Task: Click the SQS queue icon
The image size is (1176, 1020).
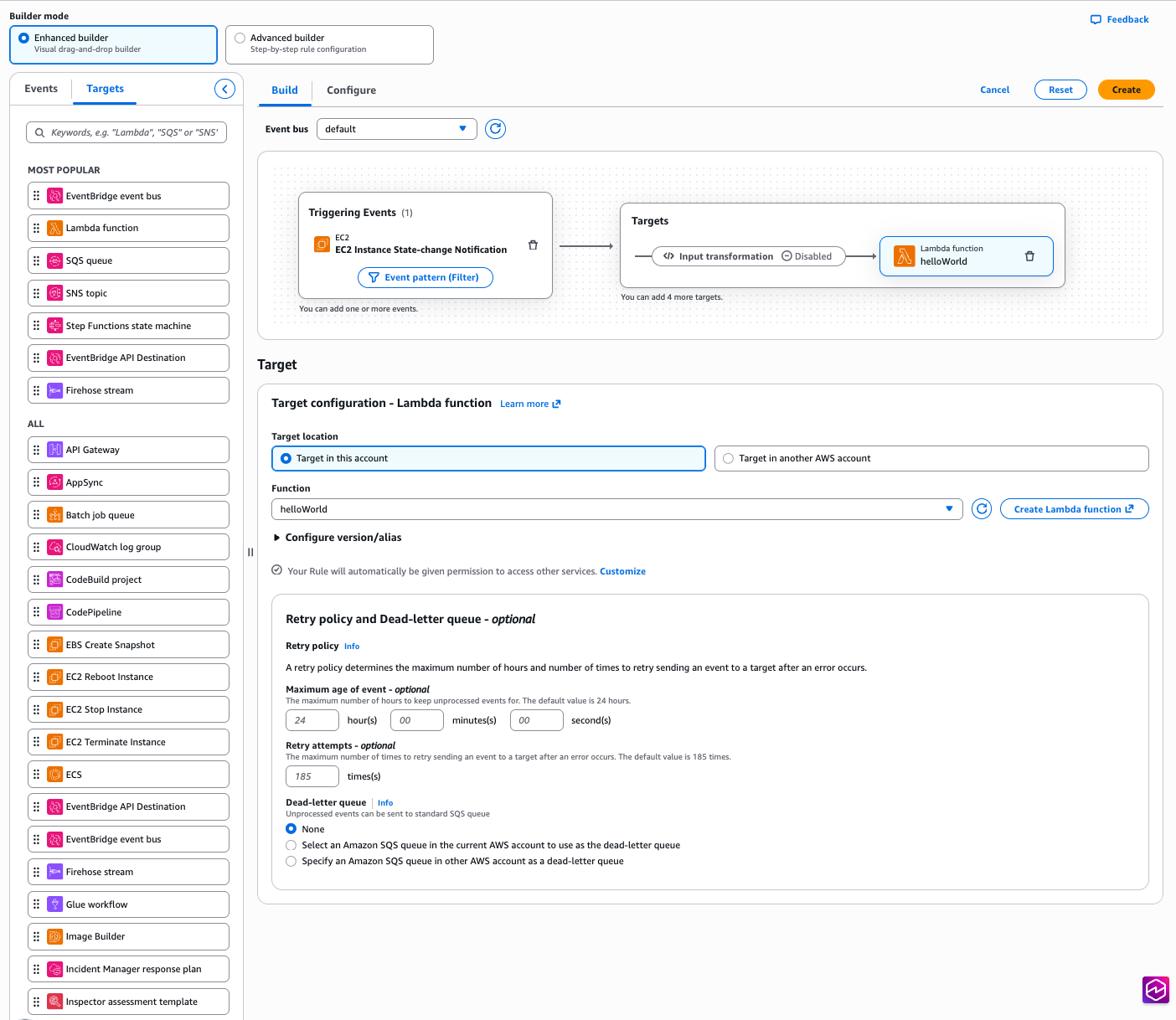Action: click(54, 260)
